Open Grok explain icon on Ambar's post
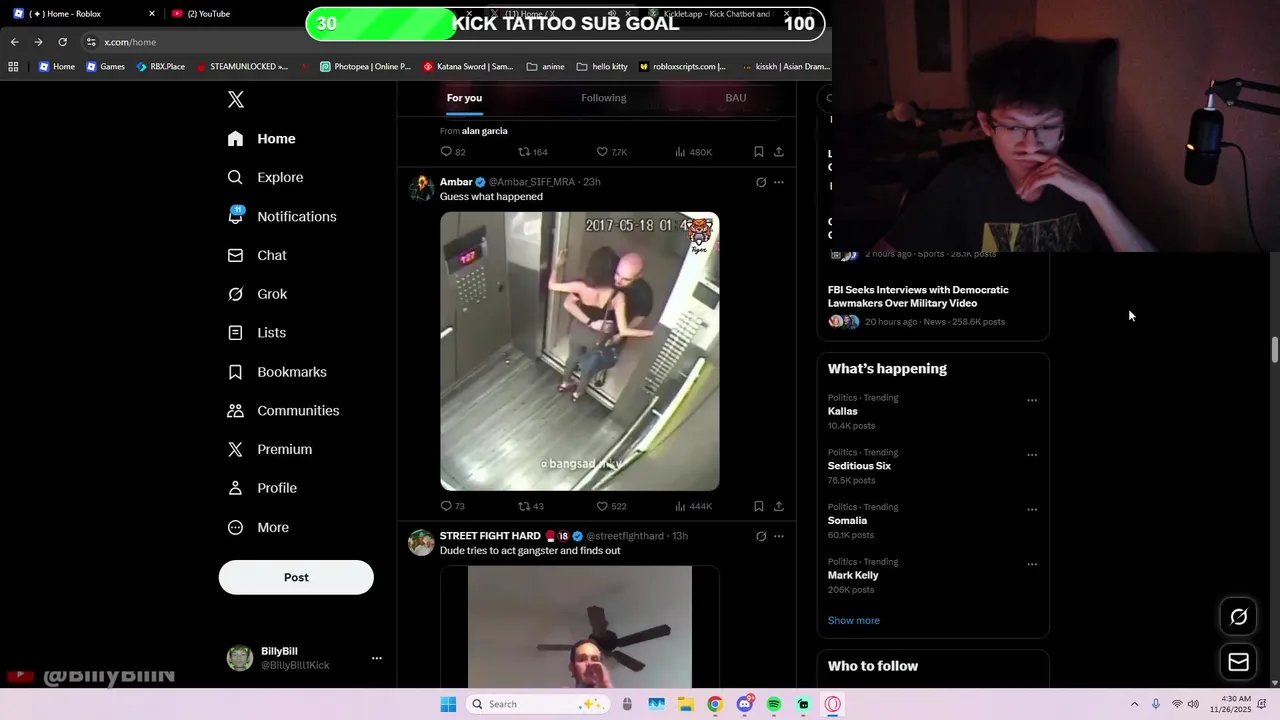The width and height of the screenshot is (1280, 720). tap(761, 182)
